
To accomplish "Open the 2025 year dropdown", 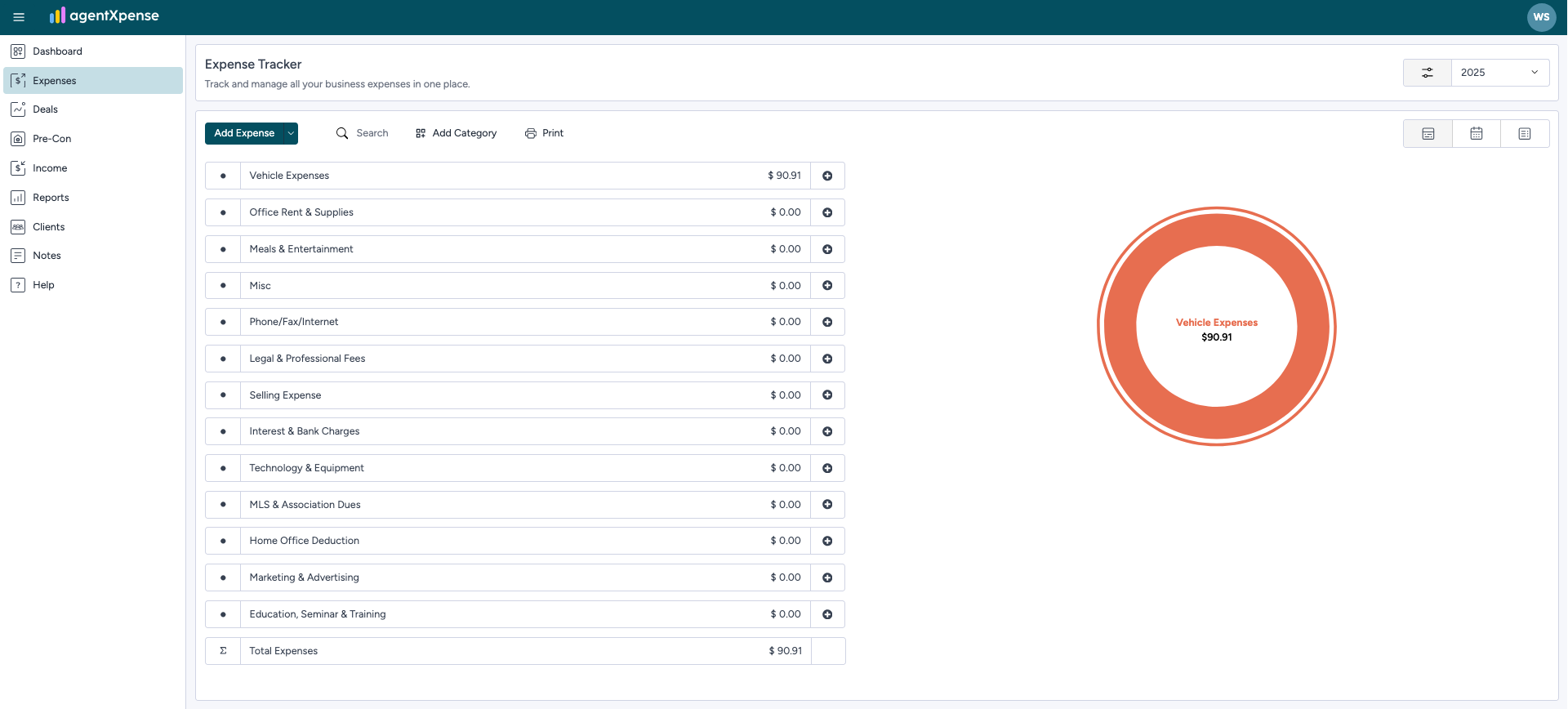I will tap(1499, 73).
